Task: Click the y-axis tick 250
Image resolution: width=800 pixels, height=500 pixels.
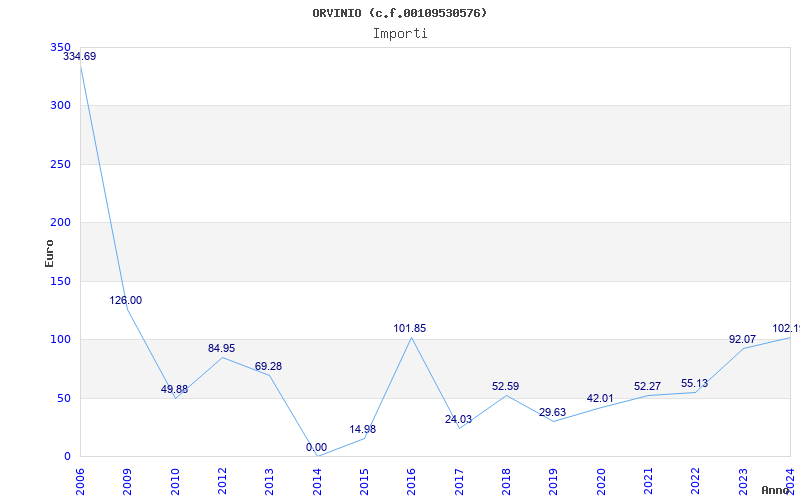Action: (60, 164)
